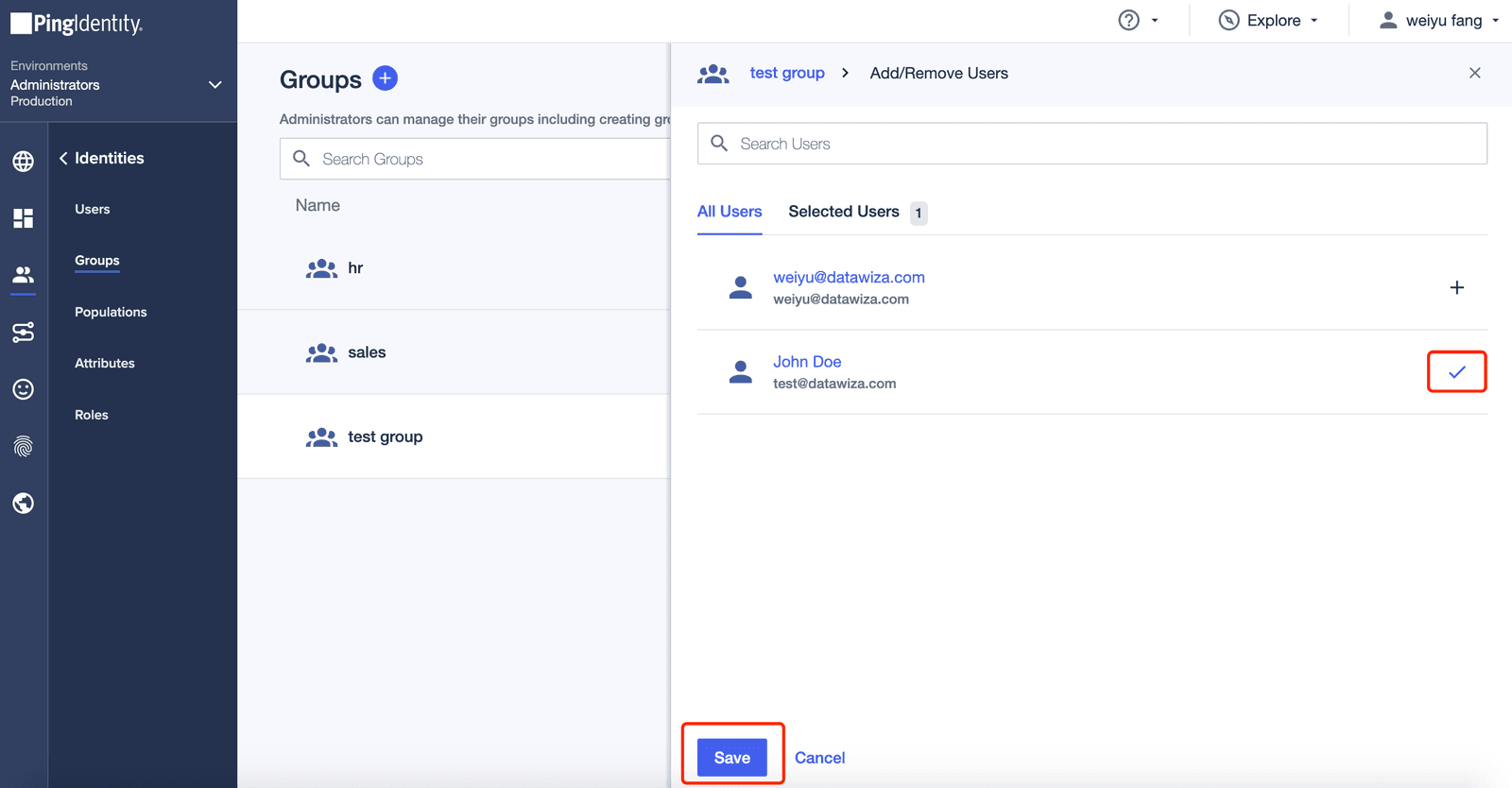Switch to the All Users tab
Screen dimensions: 1512x788
[x=730, y=212]
